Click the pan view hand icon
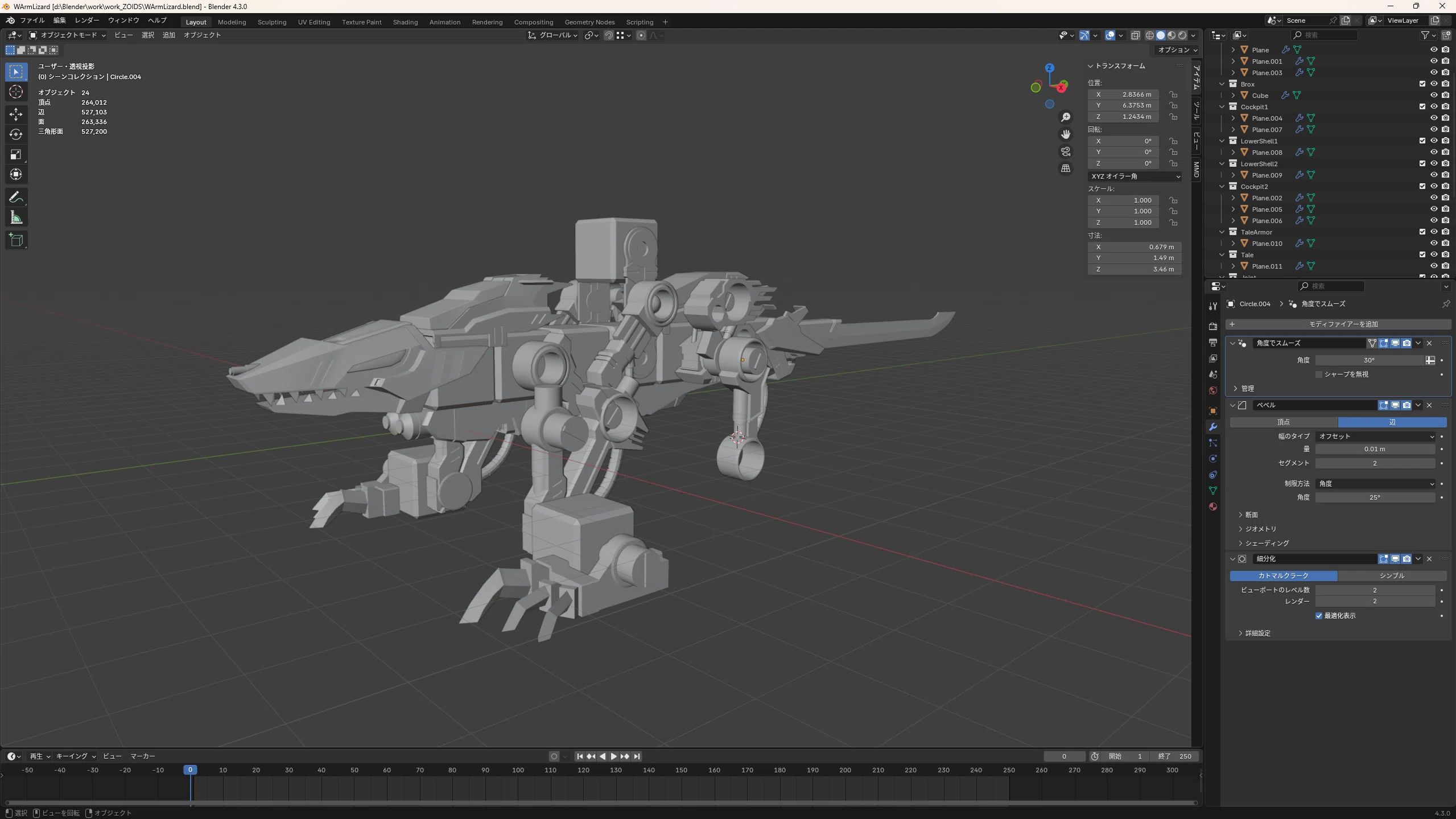Screen dimensions: 1456x819 pos(1066,134)
